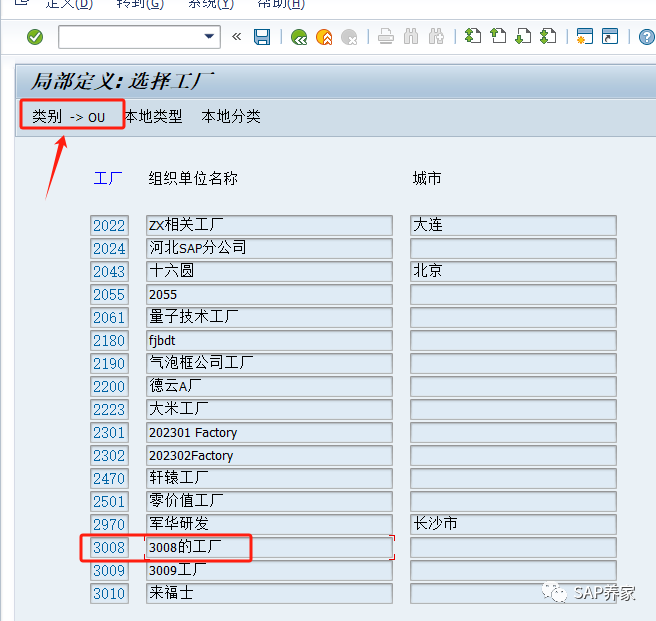656x621 pixels.
Task: Select plant code 2302
Action: tap(109, 456)
